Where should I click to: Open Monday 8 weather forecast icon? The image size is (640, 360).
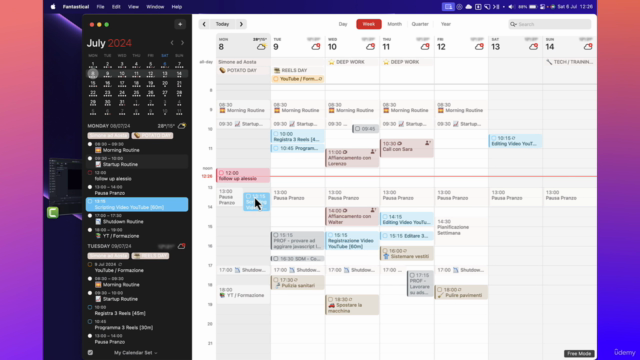point(261,47)
